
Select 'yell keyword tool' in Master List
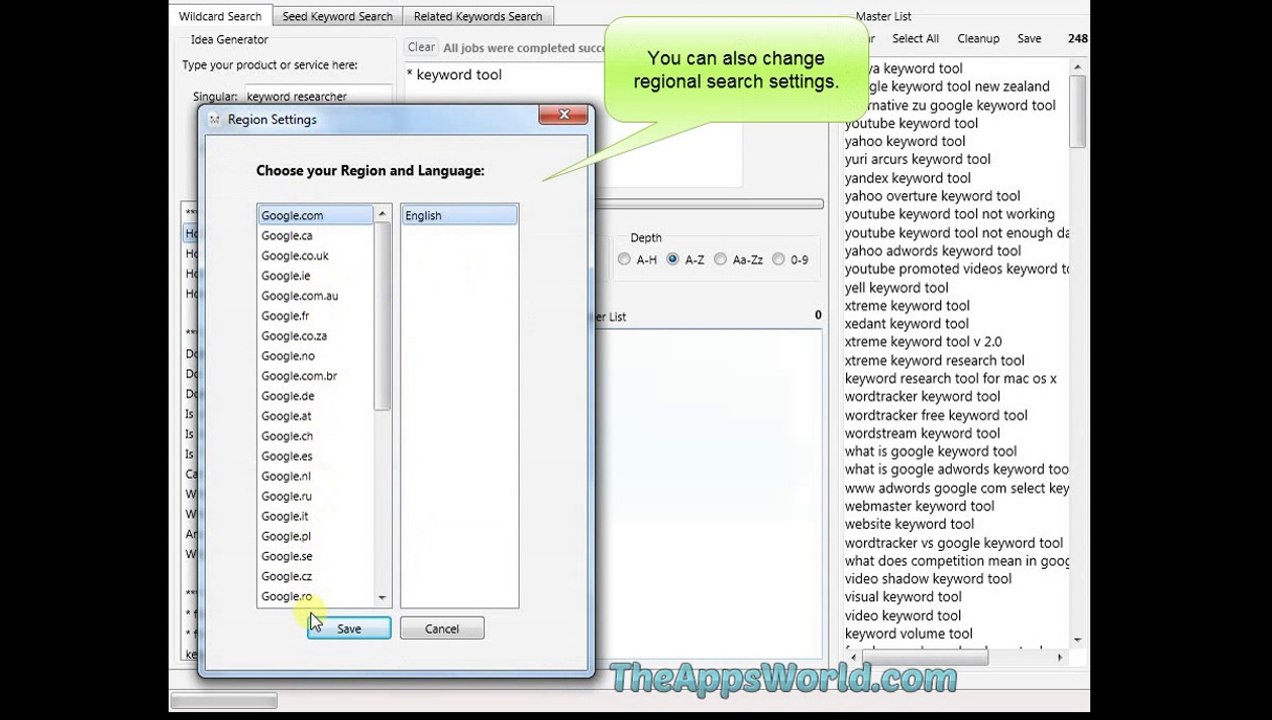coord(896,287)
